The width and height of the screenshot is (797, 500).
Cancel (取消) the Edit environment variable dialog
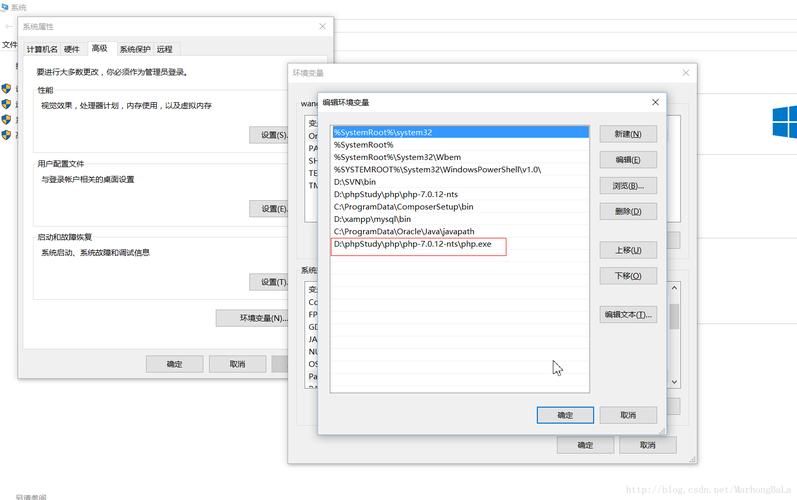click(628, 415)
